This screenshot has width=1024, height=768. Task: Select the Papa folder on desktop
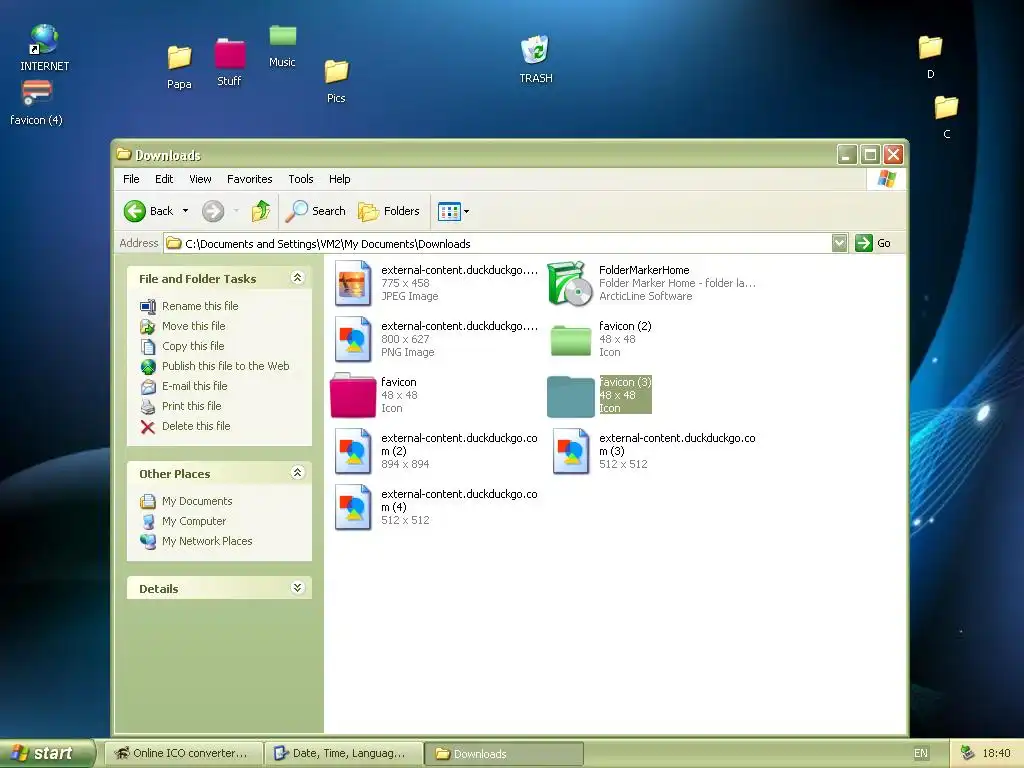[179, 67]
